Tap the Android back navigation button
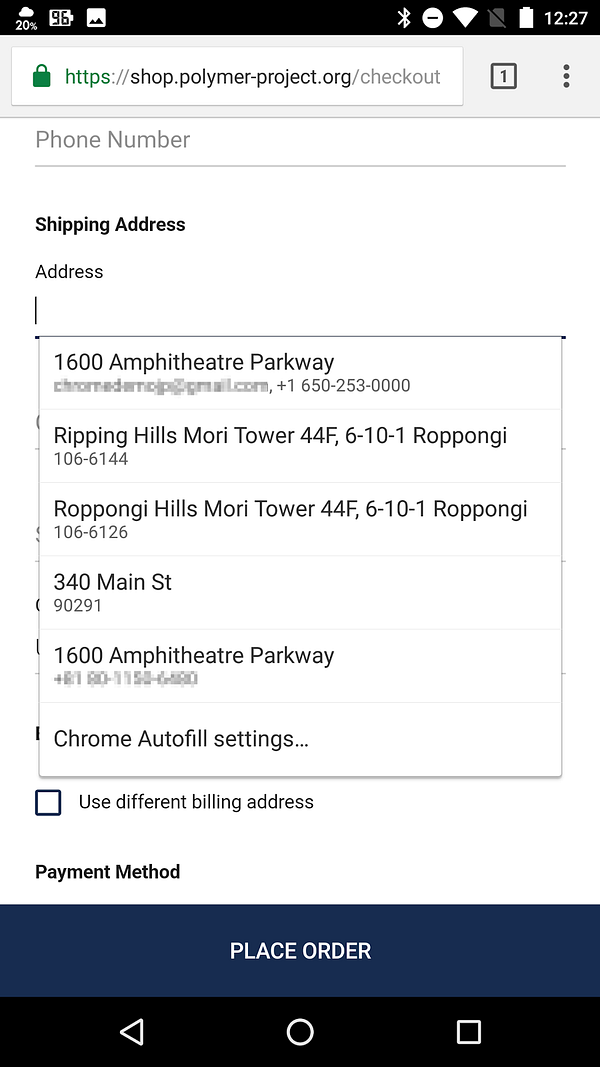 coord(132,1032)
